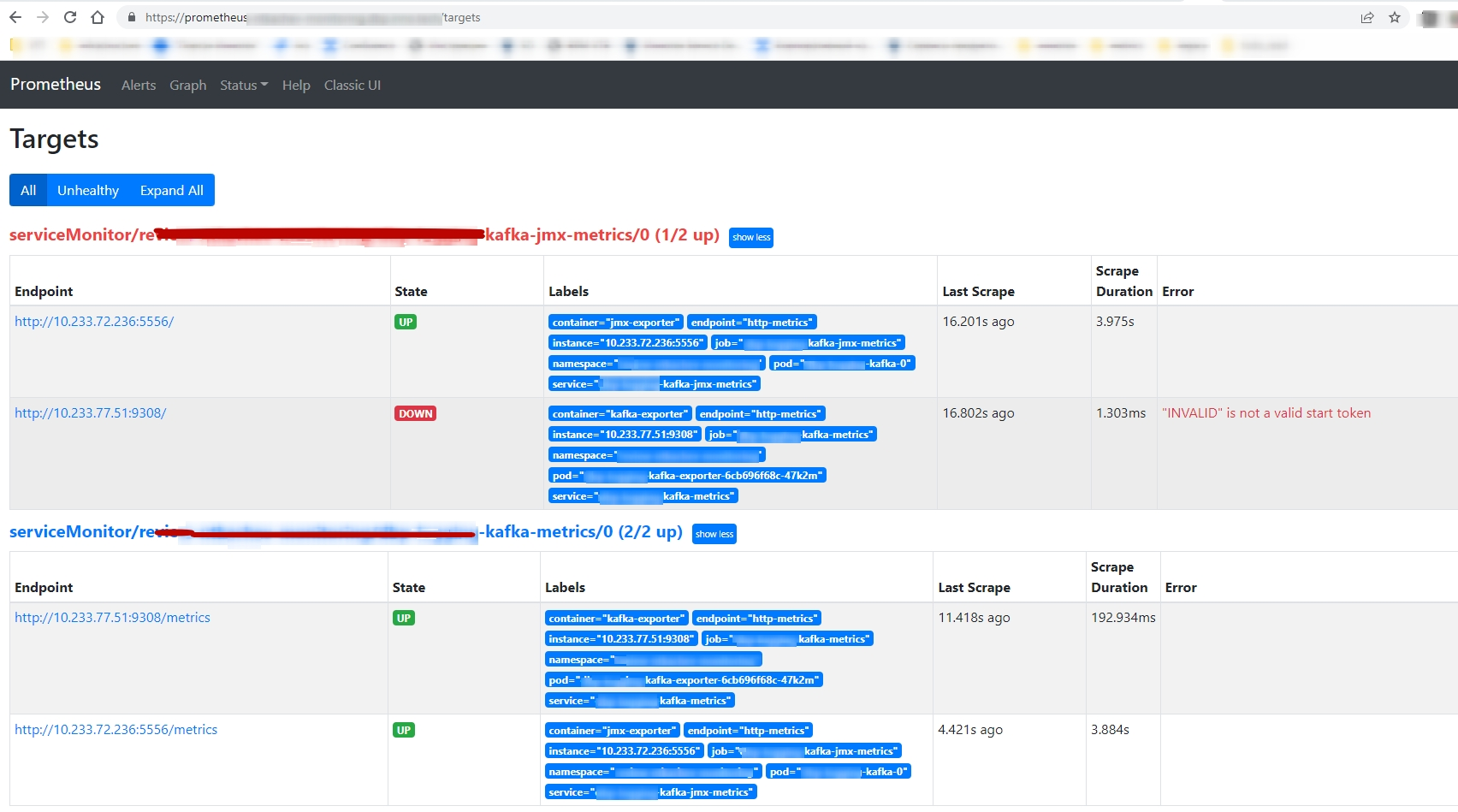
Task: Switch to the Classic UI
Action: (353, 85)
